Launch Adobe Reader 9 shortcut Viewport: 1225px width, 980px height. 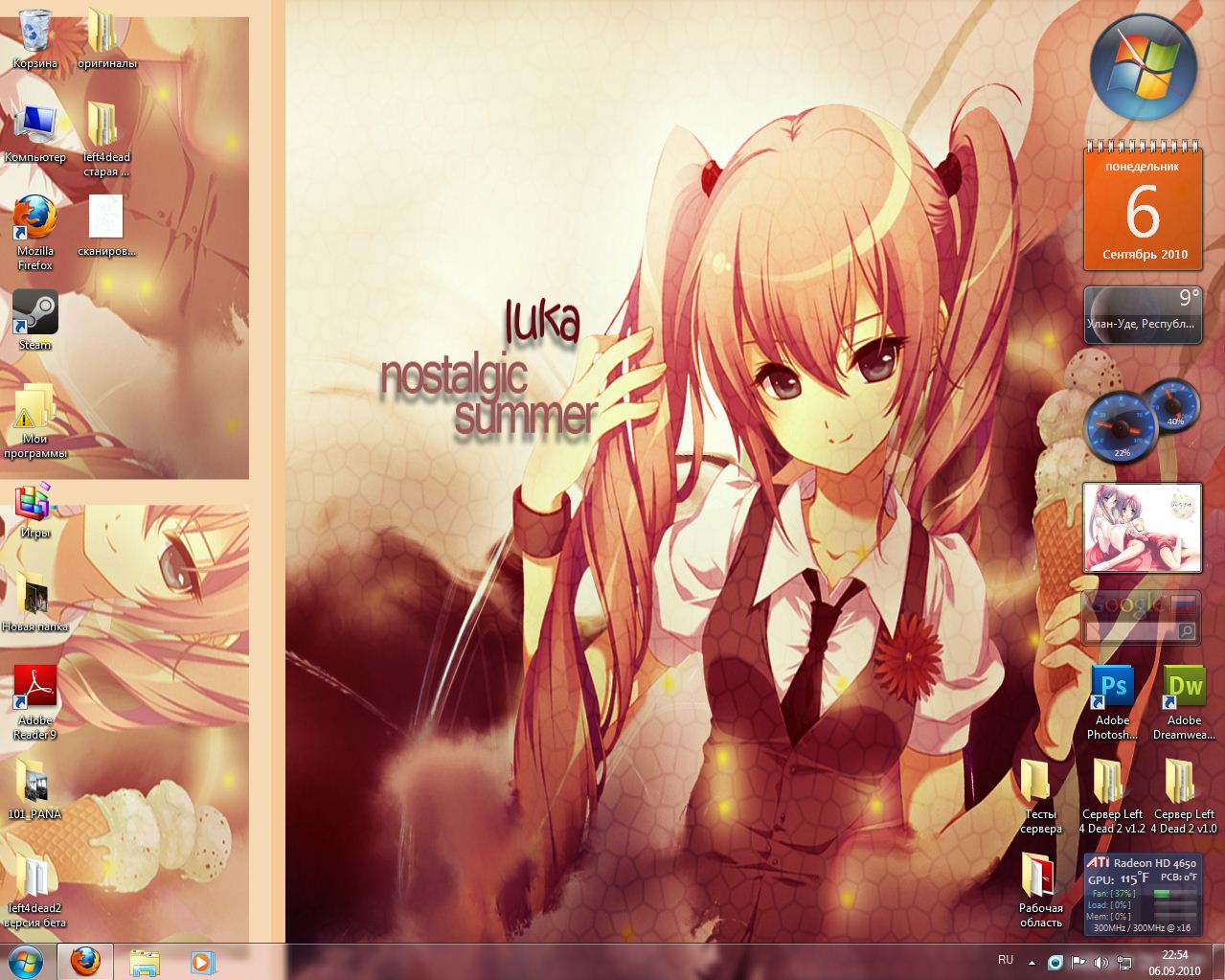point(35,702)
